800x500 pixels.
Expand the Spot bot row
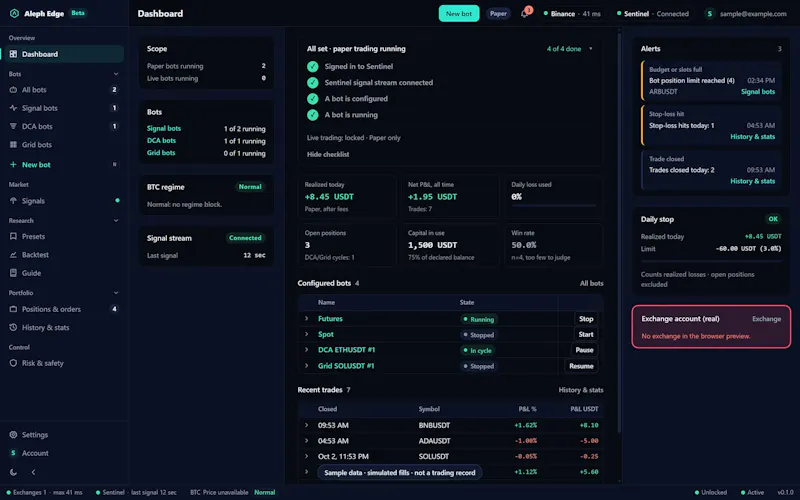(x=306, y=334)
